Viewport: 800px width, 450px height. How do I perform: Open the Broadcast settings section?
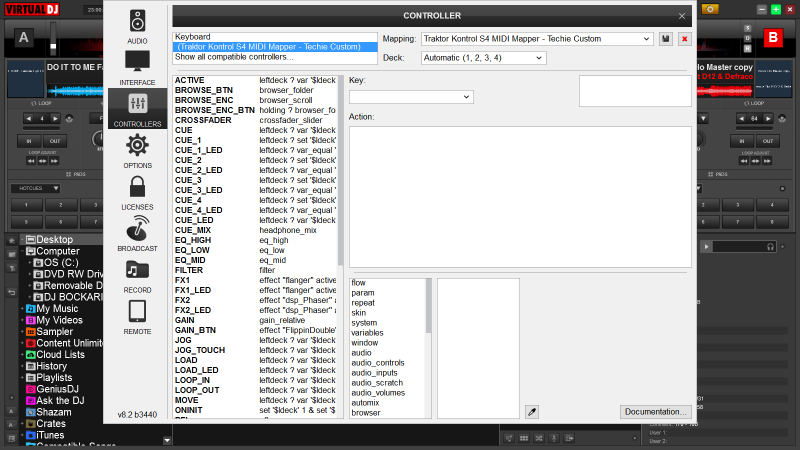coord(137,234)
